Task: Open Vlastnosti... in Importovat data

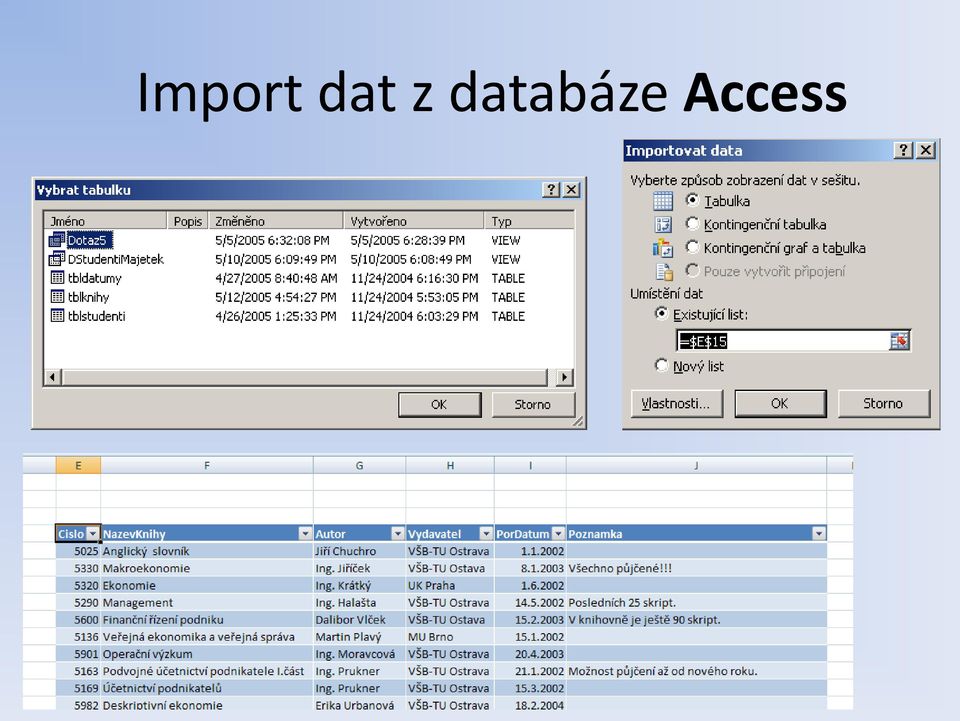Action: pos(677,403)
